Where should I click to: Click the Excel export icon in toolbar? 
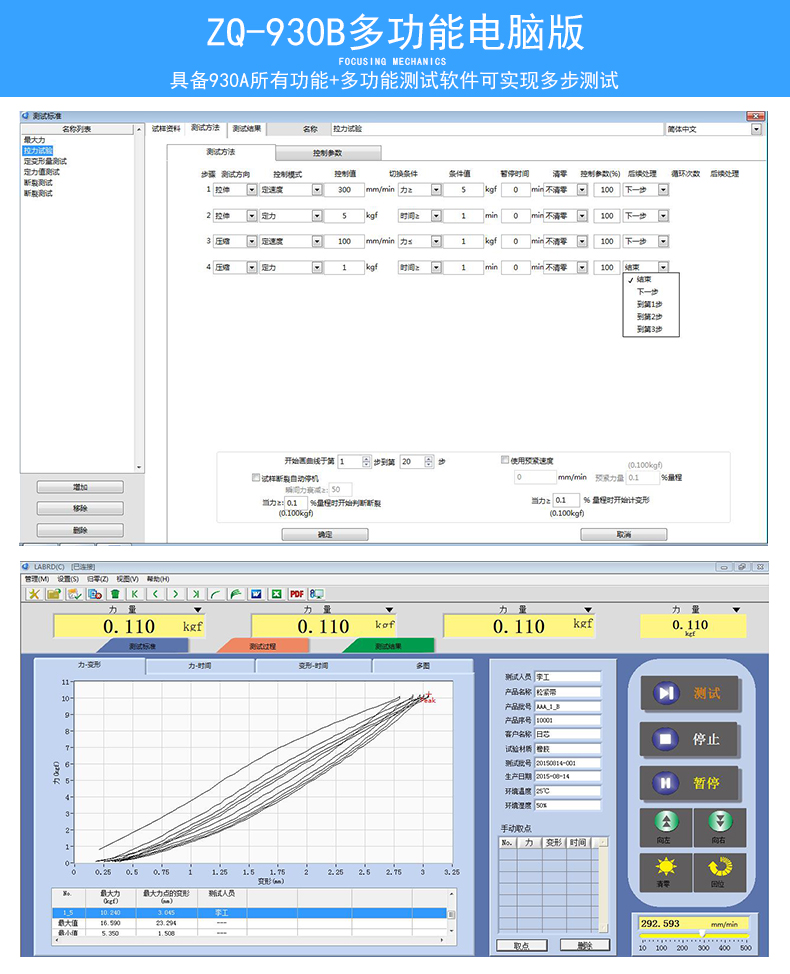point(276,594)
